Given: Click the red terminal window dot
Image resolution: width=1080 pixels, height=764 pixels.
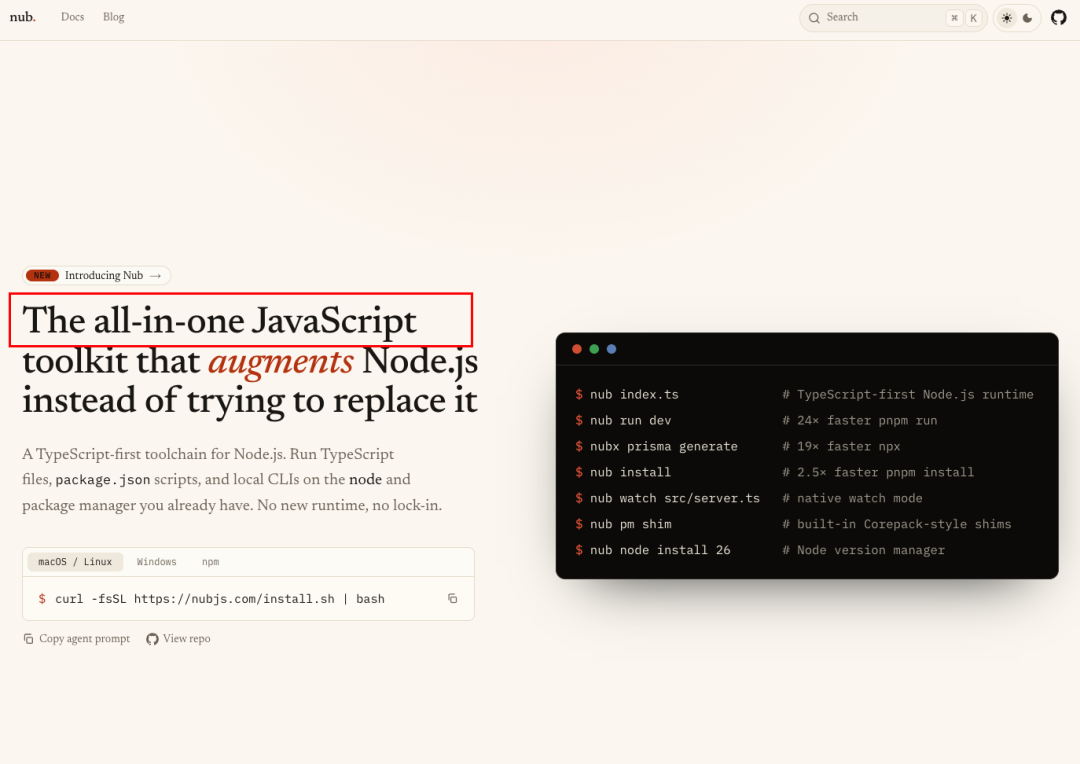Looking at the screenshot, I should [x=577, y=349].
